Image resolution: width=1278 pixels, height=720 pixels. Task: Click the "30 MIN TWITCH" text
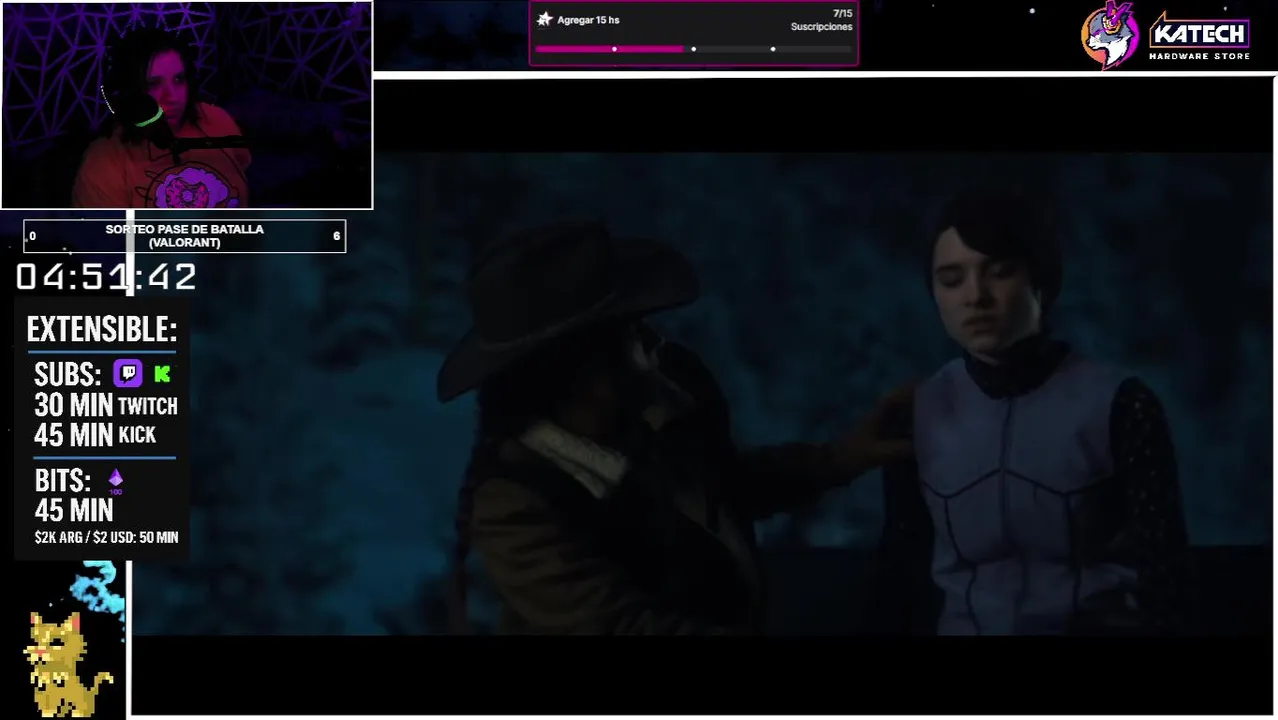(x=106, y=405)
